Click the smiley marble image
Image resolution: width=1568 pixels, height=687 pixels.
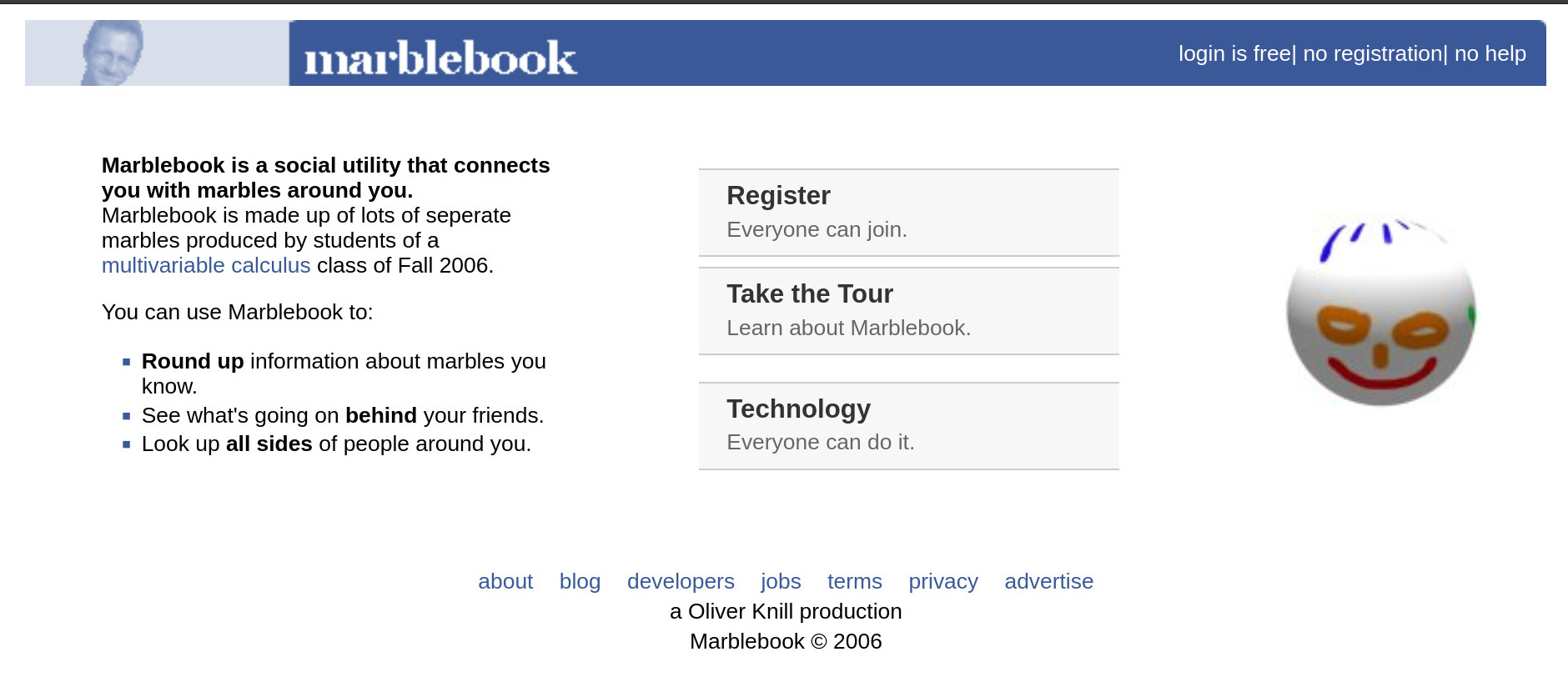point(1381,313)
